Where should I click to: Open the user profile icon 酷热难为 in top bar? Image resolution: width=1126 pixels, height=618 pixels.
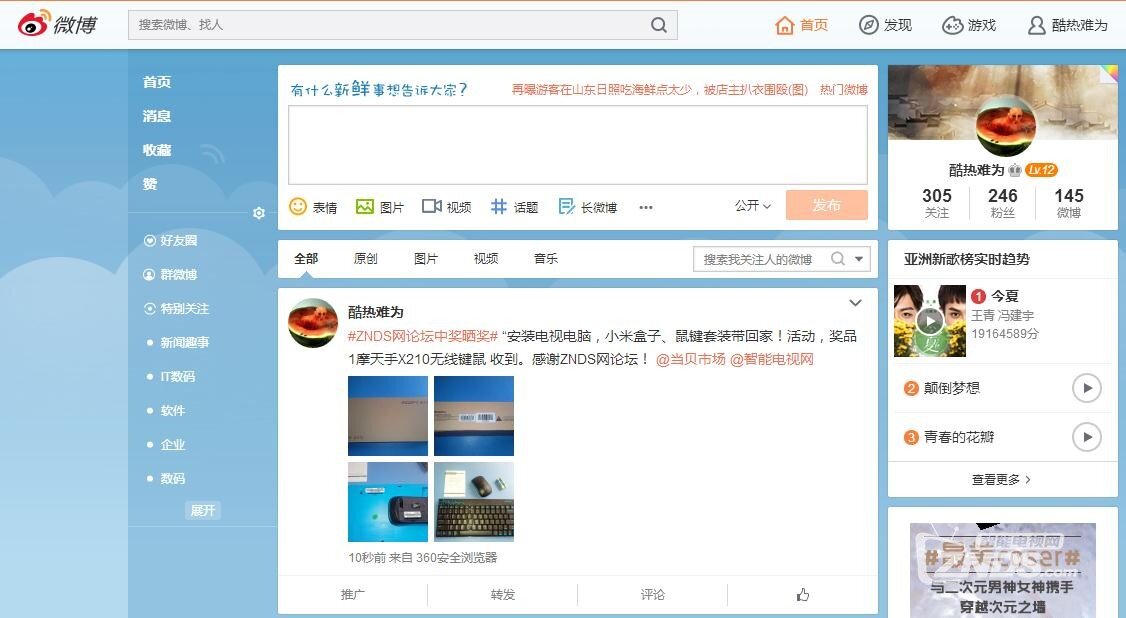click(x=1036, y=26)
